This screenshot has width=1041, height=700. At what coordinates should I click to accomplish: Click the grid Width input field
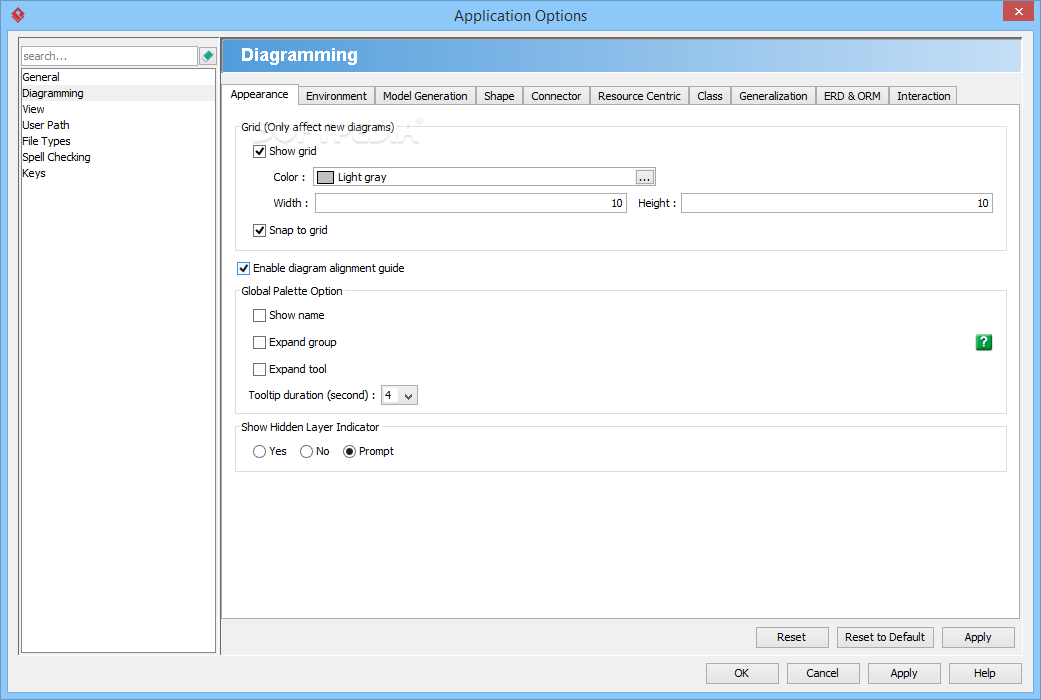click(x=471, y=203)
